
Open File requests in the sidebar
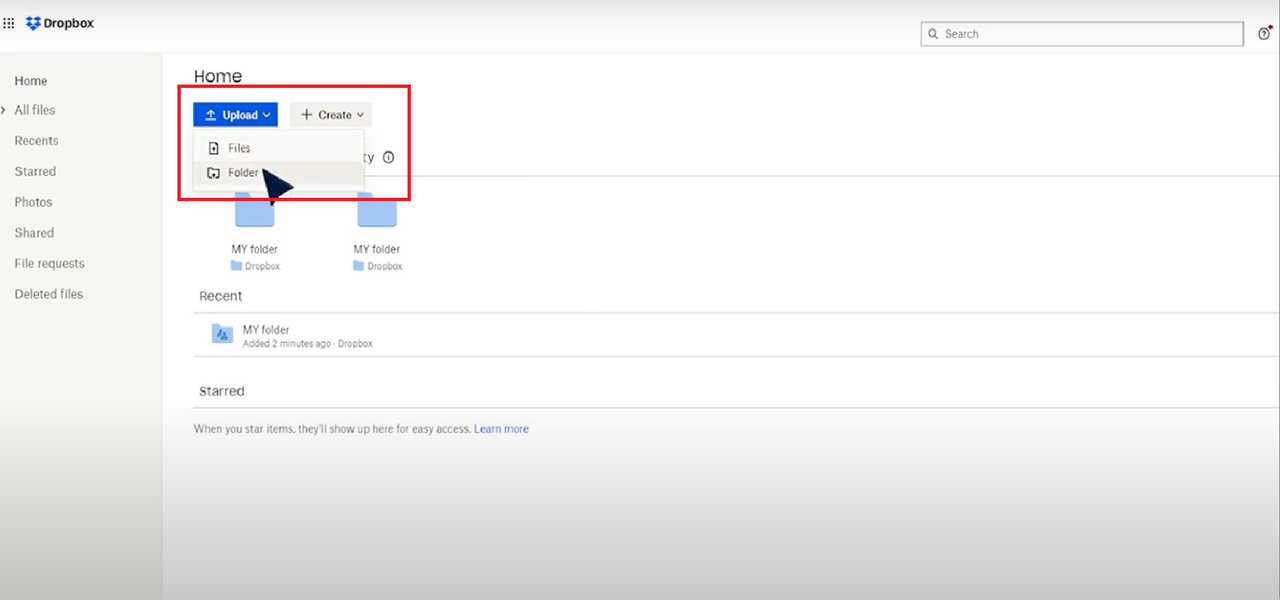pos(49,264)
